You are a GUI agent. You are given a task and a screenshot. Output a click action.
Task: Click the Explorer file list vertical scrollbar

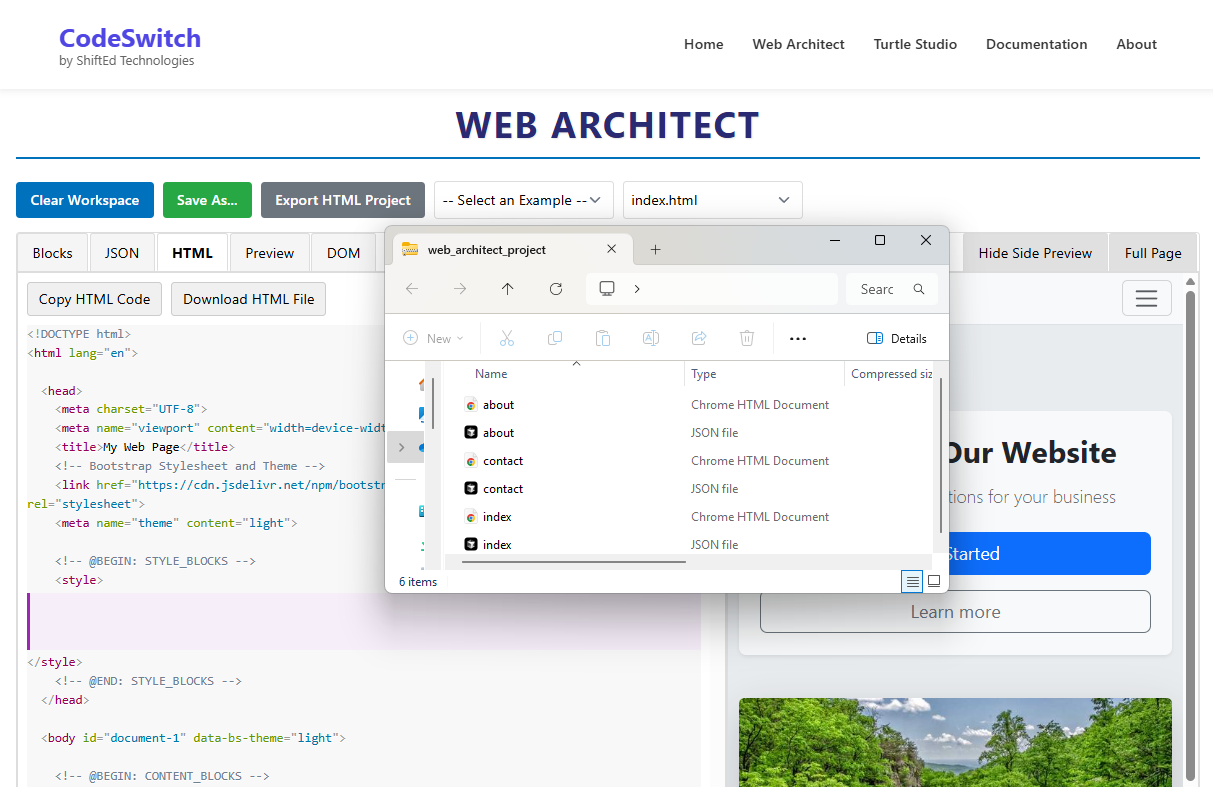[x=939, y=456]
